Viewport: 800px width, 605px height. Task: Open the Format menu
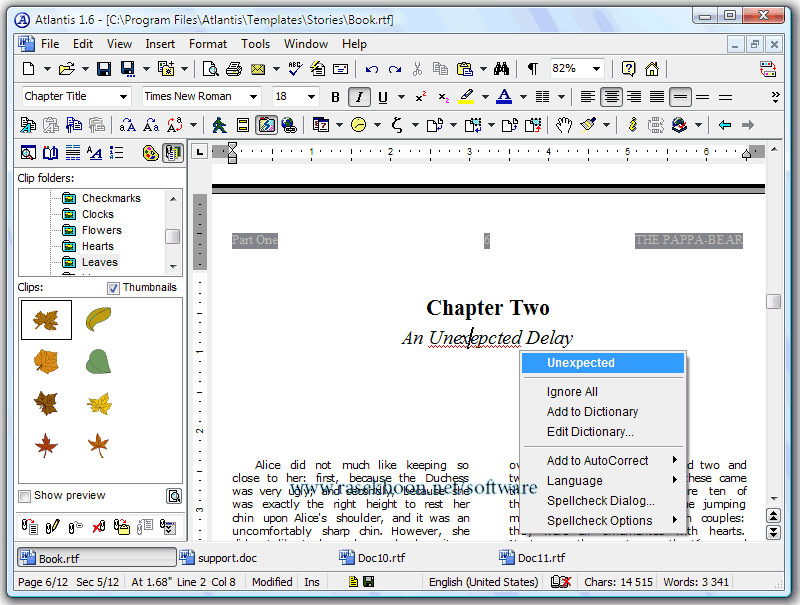point(208,44)
